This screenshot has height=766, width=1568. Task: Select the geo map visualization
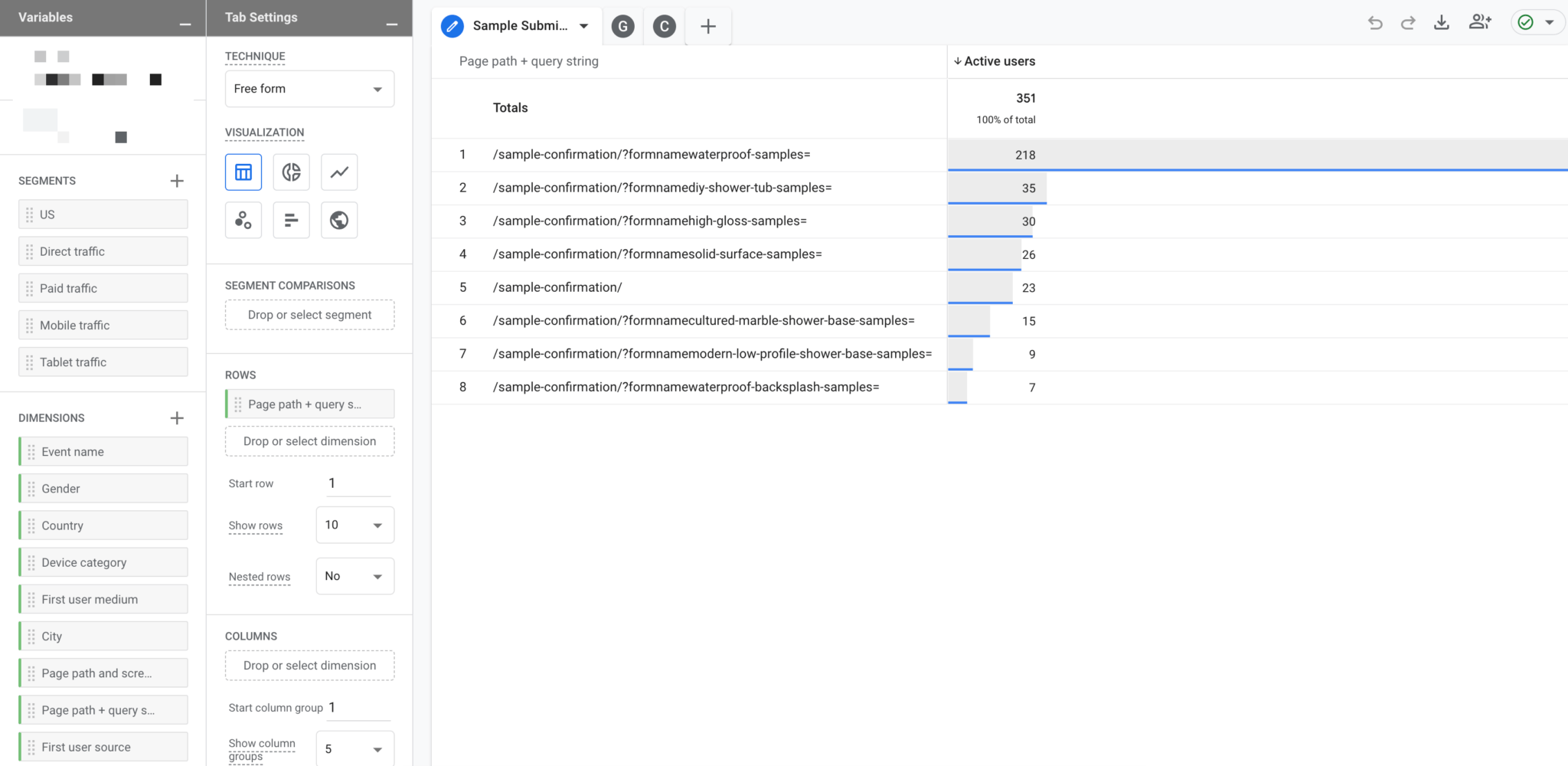click(x=339, y=221)
